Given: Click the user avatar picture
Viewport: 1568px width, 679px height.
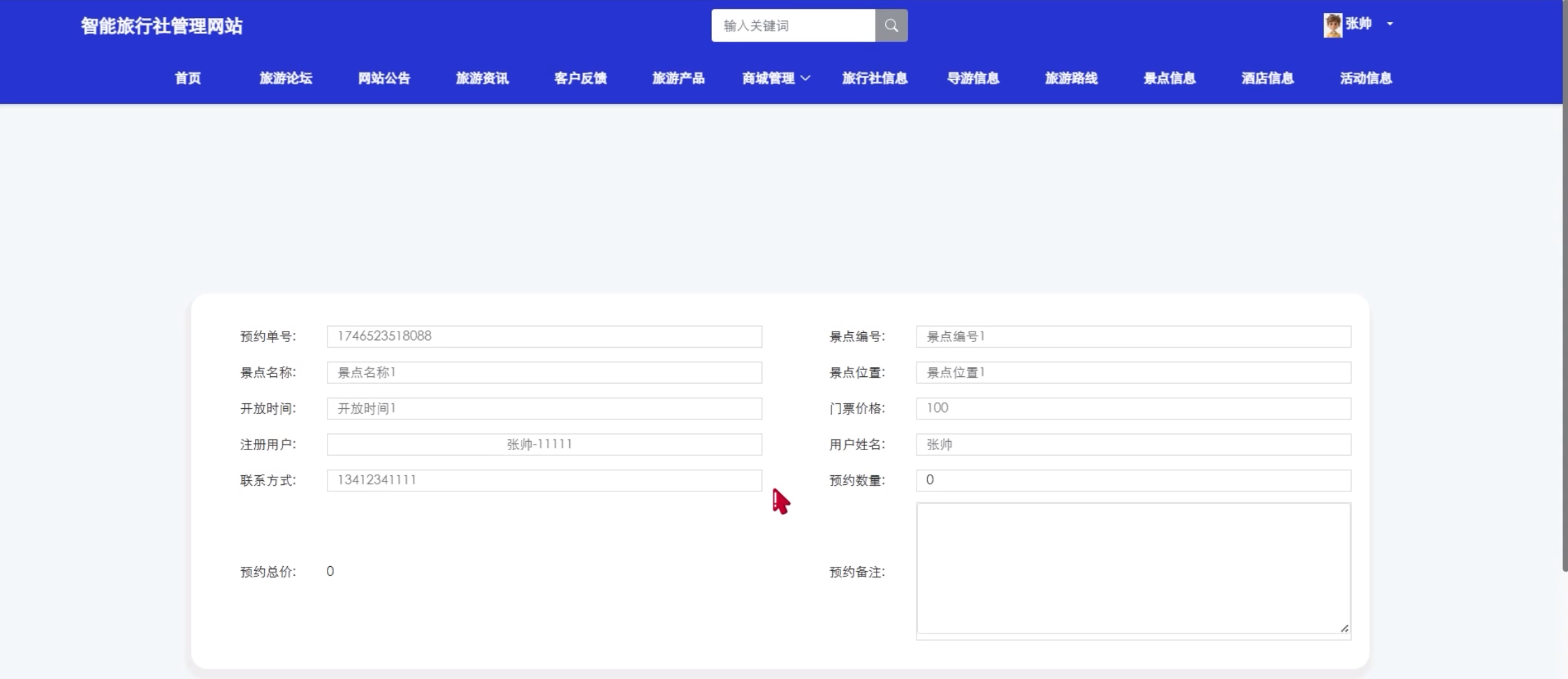Looking at the screenshot, I should coord(1333,25).
